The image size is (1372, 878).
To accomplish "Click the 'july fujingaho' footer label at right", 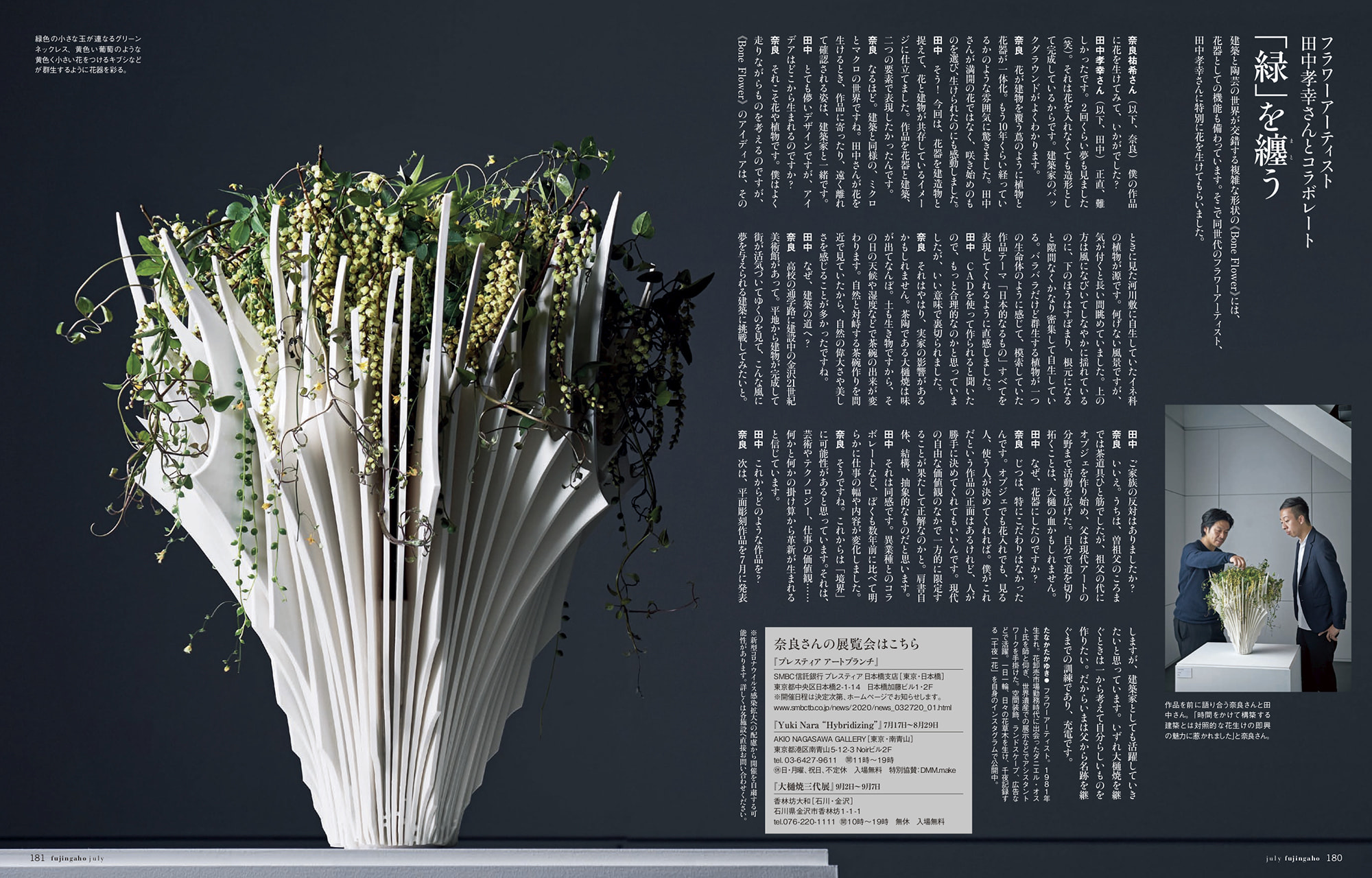I will click(1293, 858).
